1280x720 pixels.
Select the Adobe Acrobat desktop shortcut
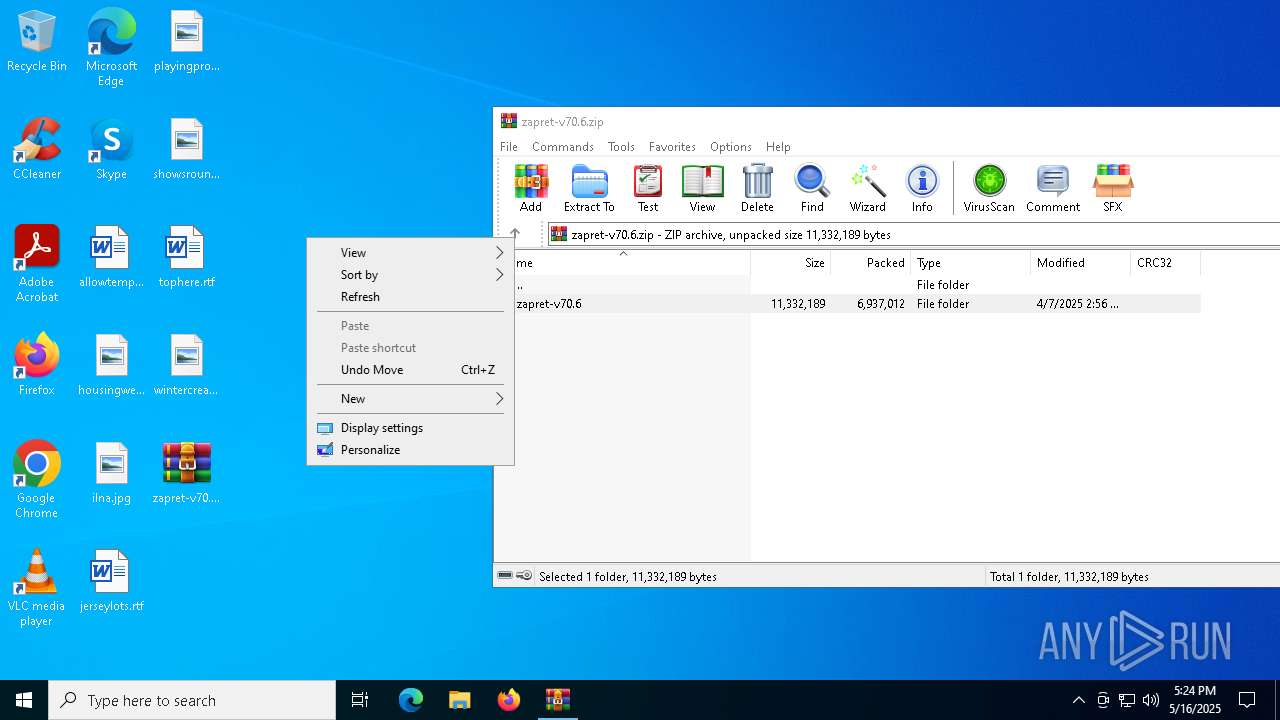pos(37,264)
